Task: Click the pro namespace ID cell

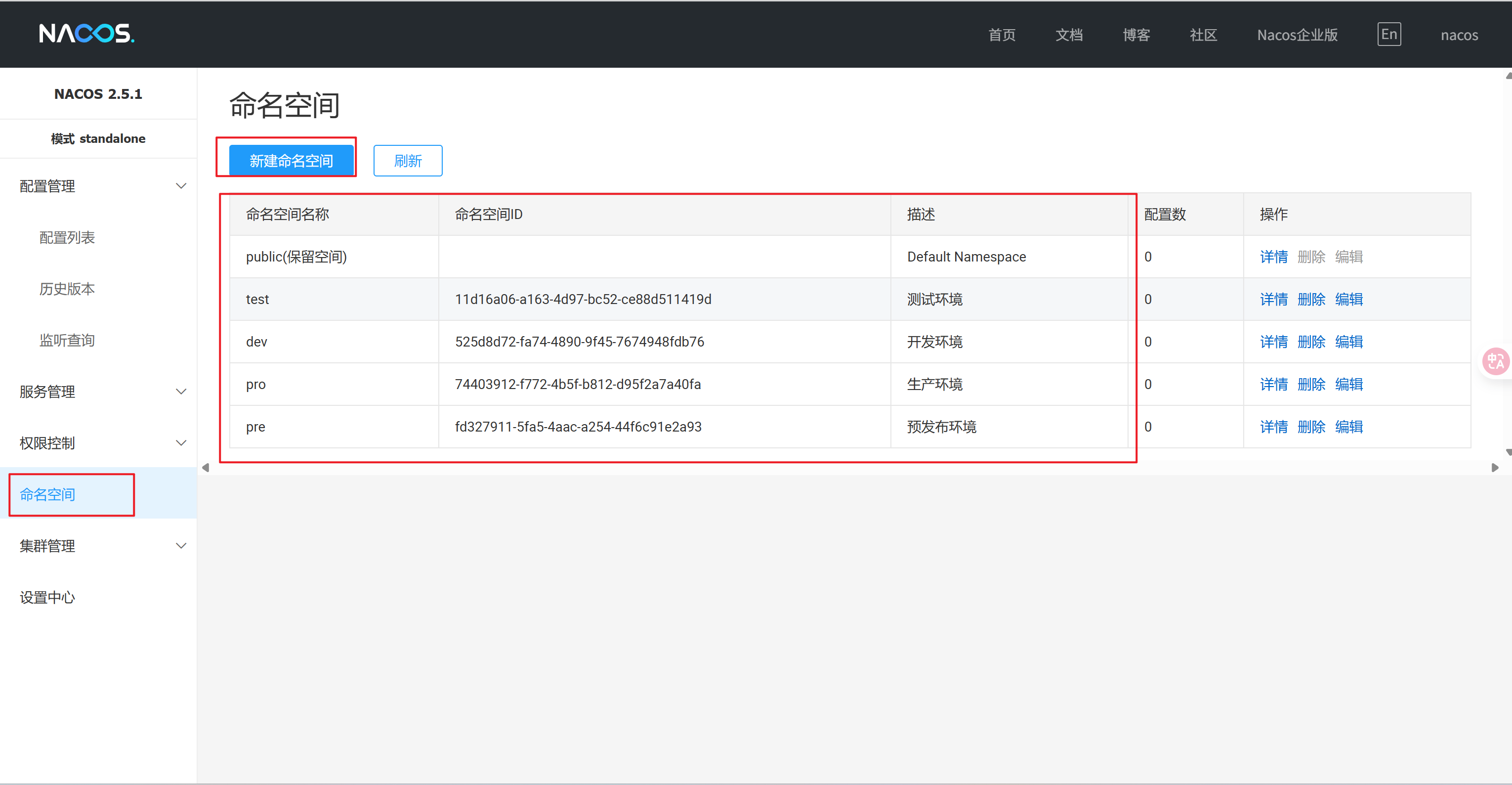Action: pos(665,384)
